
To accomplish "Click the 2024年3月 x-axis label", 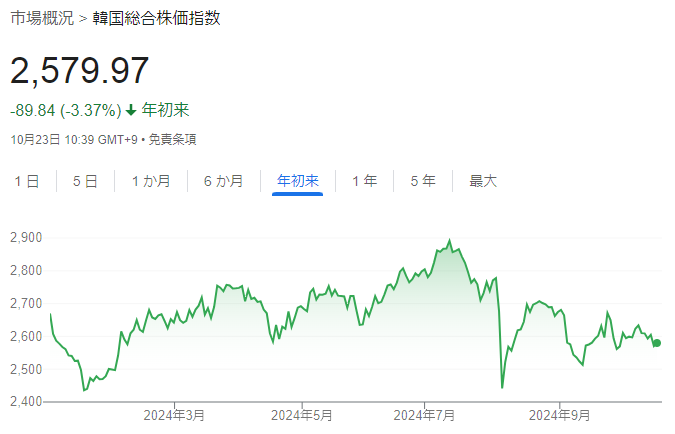I will click(174, 415).
